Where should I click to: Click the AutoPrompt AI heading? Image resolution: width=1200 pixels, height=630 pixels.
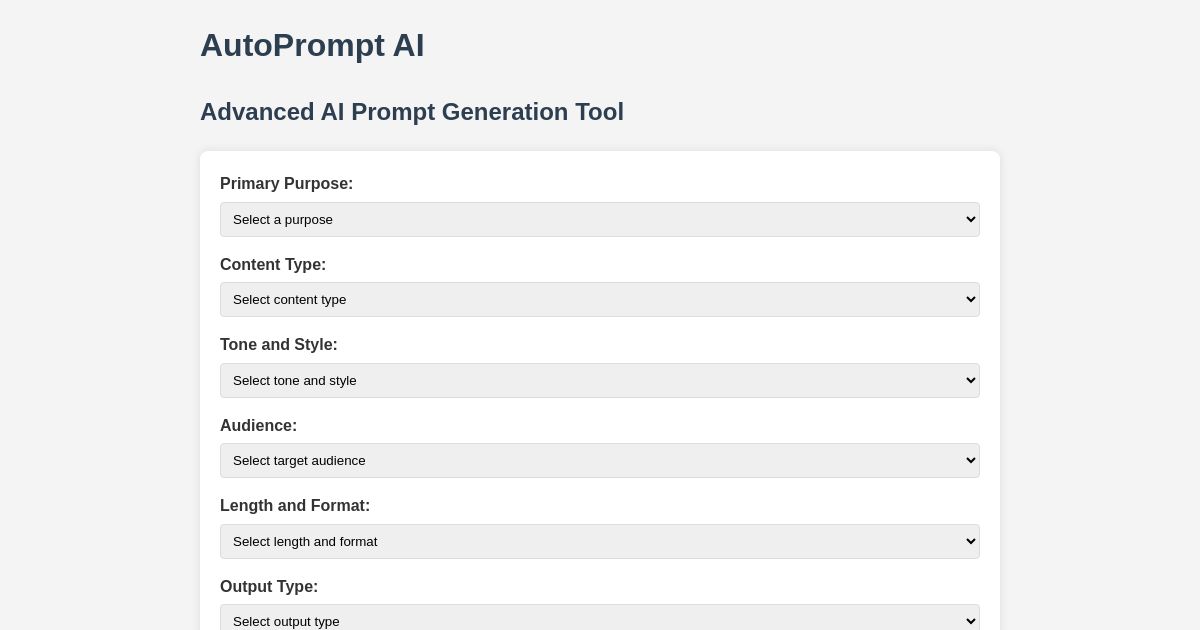pos(312,45)
